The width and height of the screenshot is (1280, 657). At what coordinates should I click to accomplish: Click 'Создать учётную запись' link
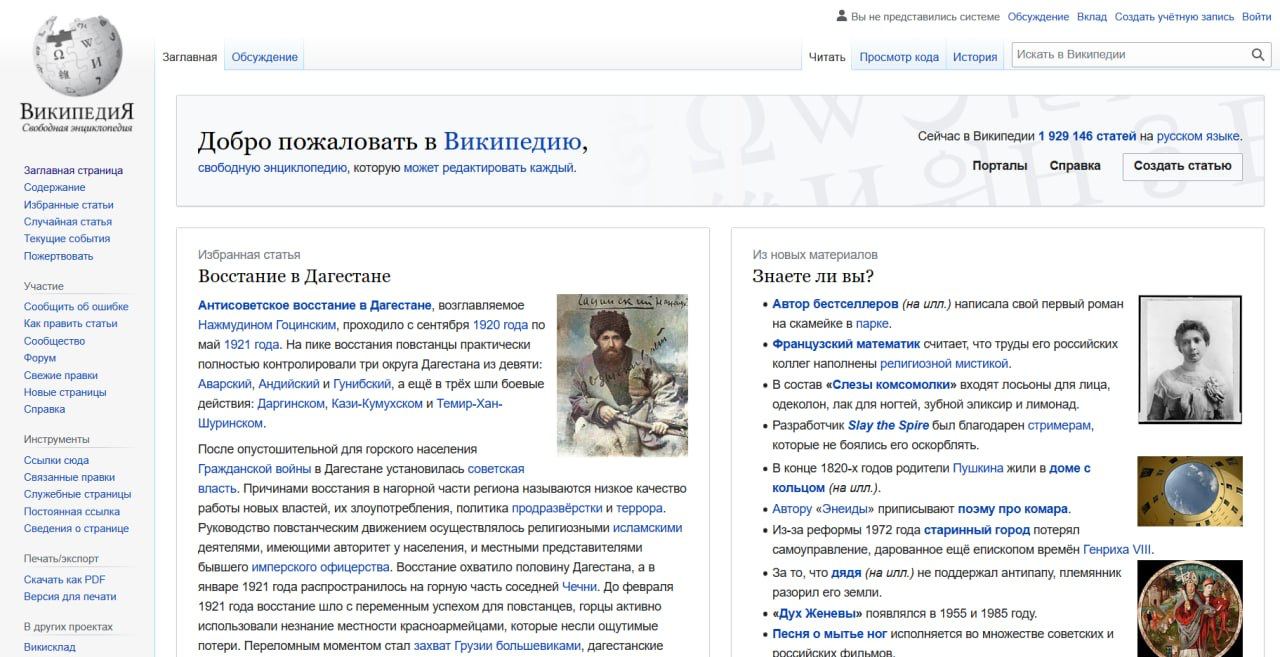point(1174,16)
